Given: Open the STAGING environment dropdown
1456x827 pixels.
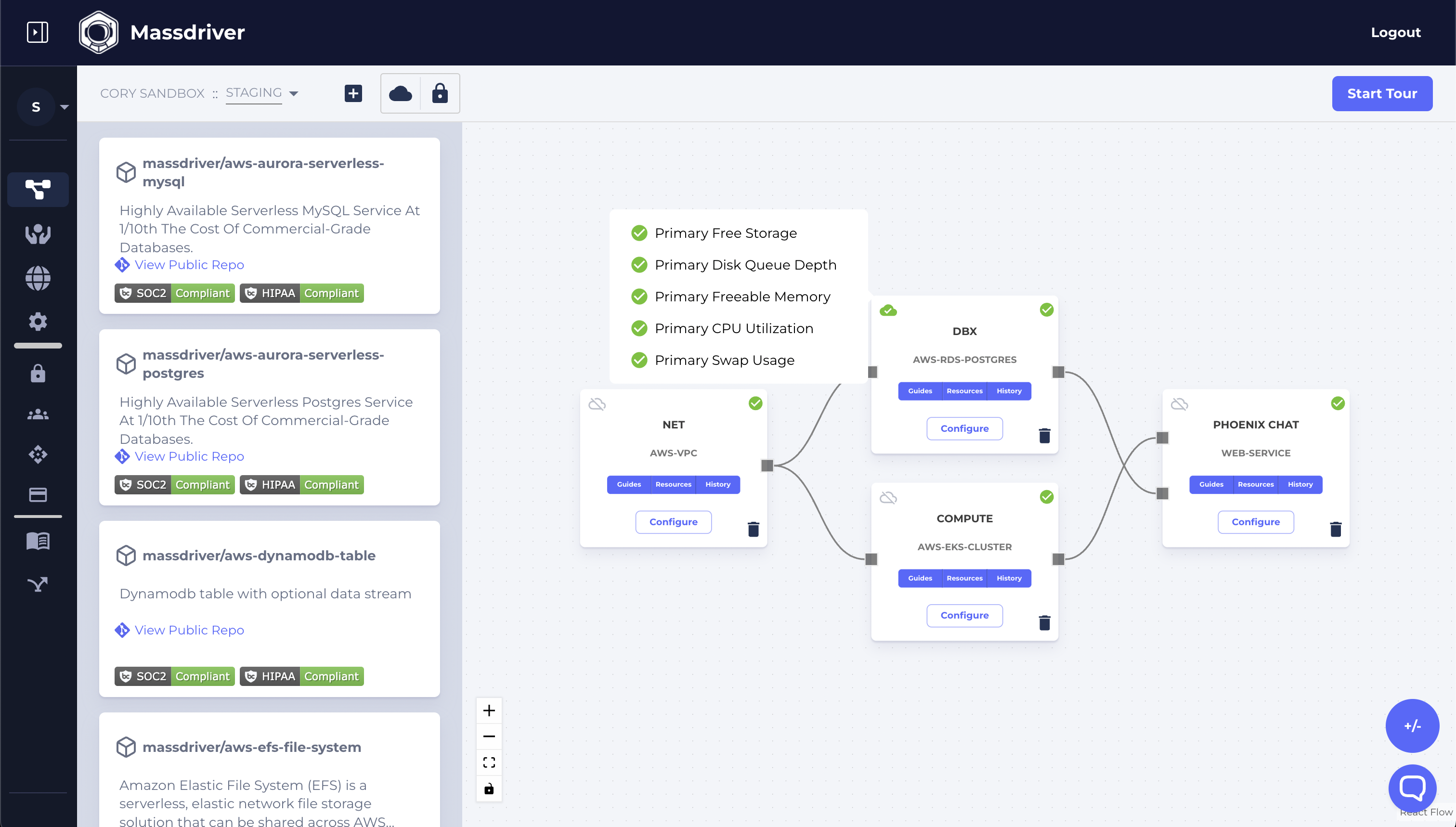Looking at the screenshot, I should pyautogui.click(x=262, y=93).
